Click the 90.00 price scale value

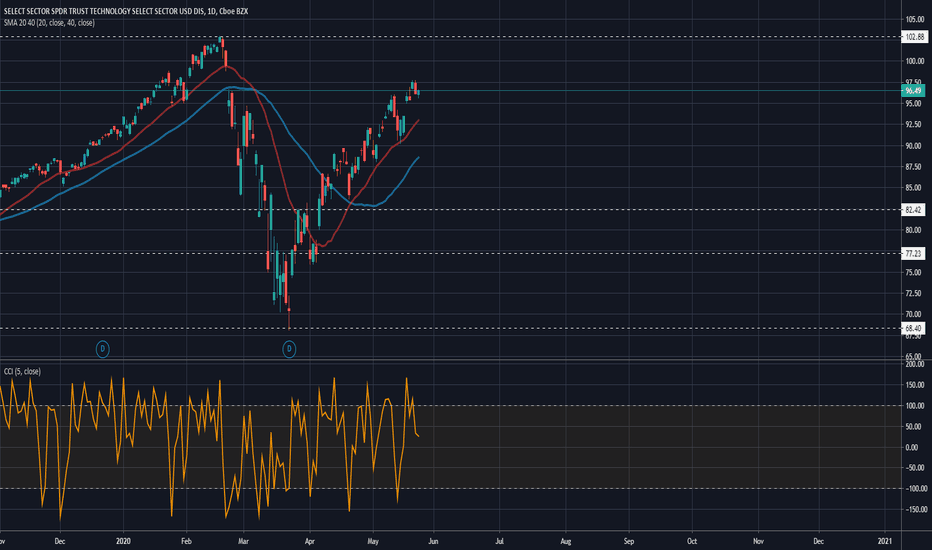(x=915, y=146)
